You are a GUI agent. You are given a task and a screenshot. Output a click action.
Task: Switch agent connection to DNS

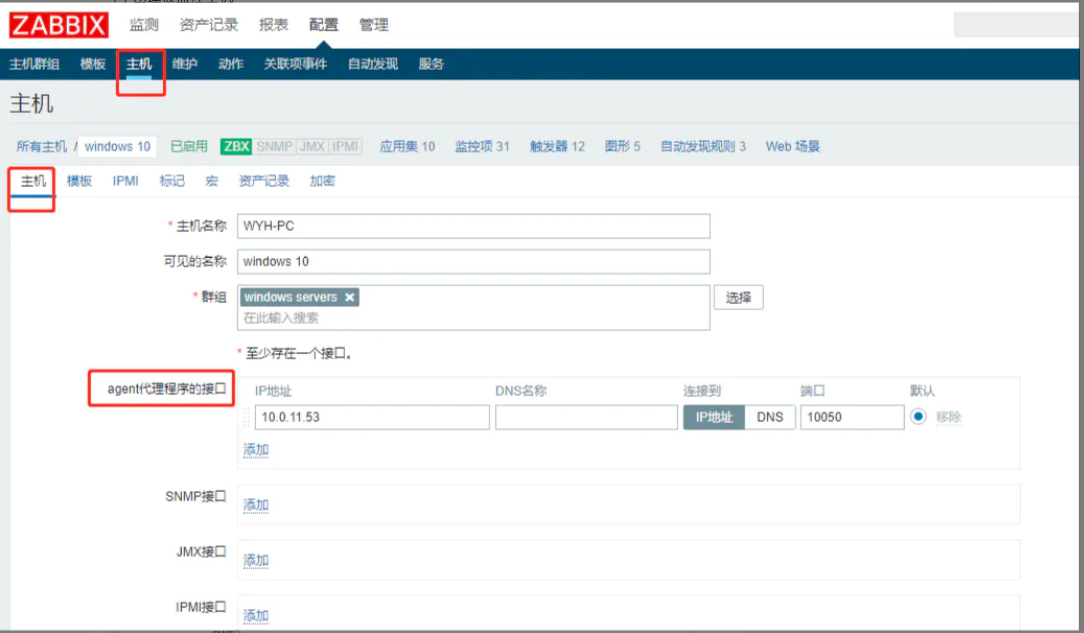click(x=769, y=417)
